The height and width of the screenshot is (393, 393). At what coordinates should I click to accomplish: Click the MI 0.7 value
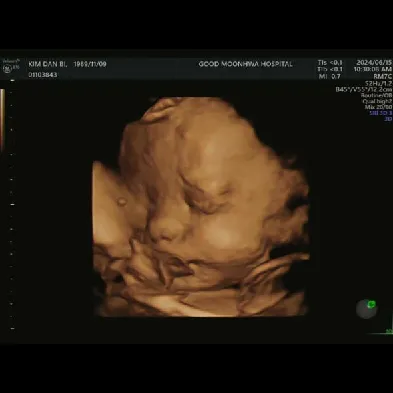pos(329,76)
